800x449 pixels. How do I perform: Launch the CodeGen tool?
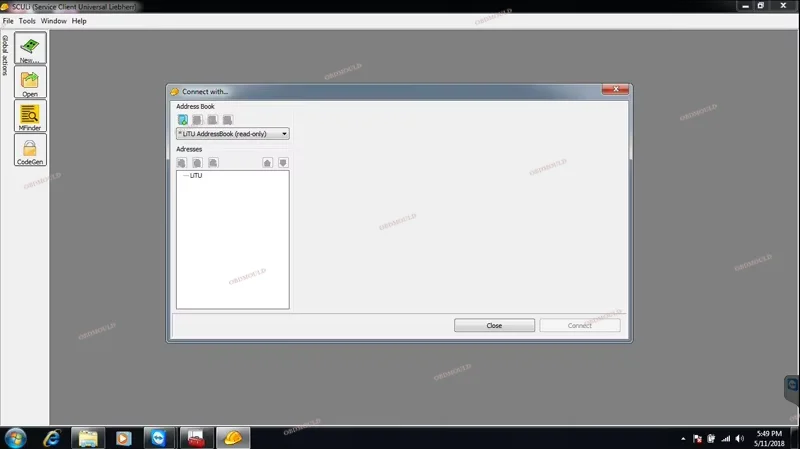coord(30,149)
